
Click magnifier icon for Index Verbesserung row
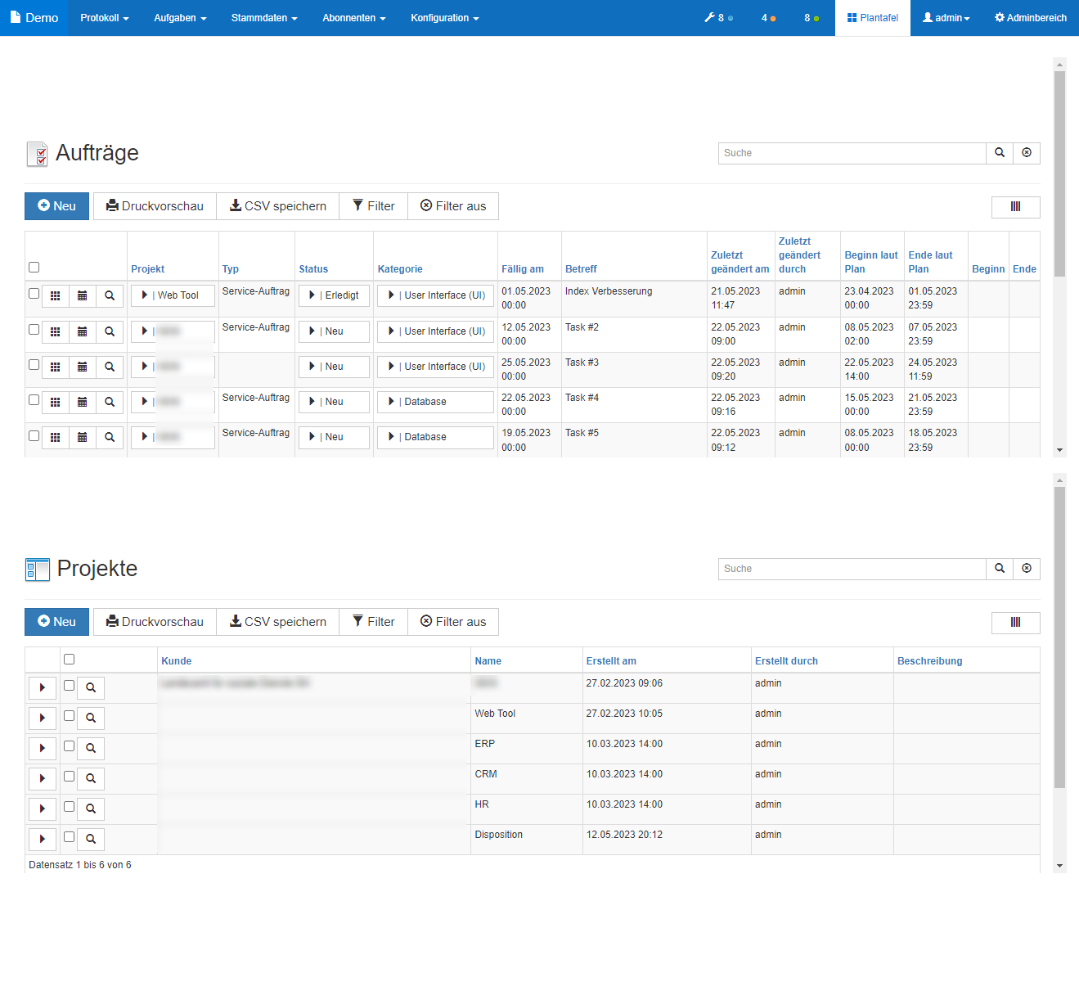point(109,296)
